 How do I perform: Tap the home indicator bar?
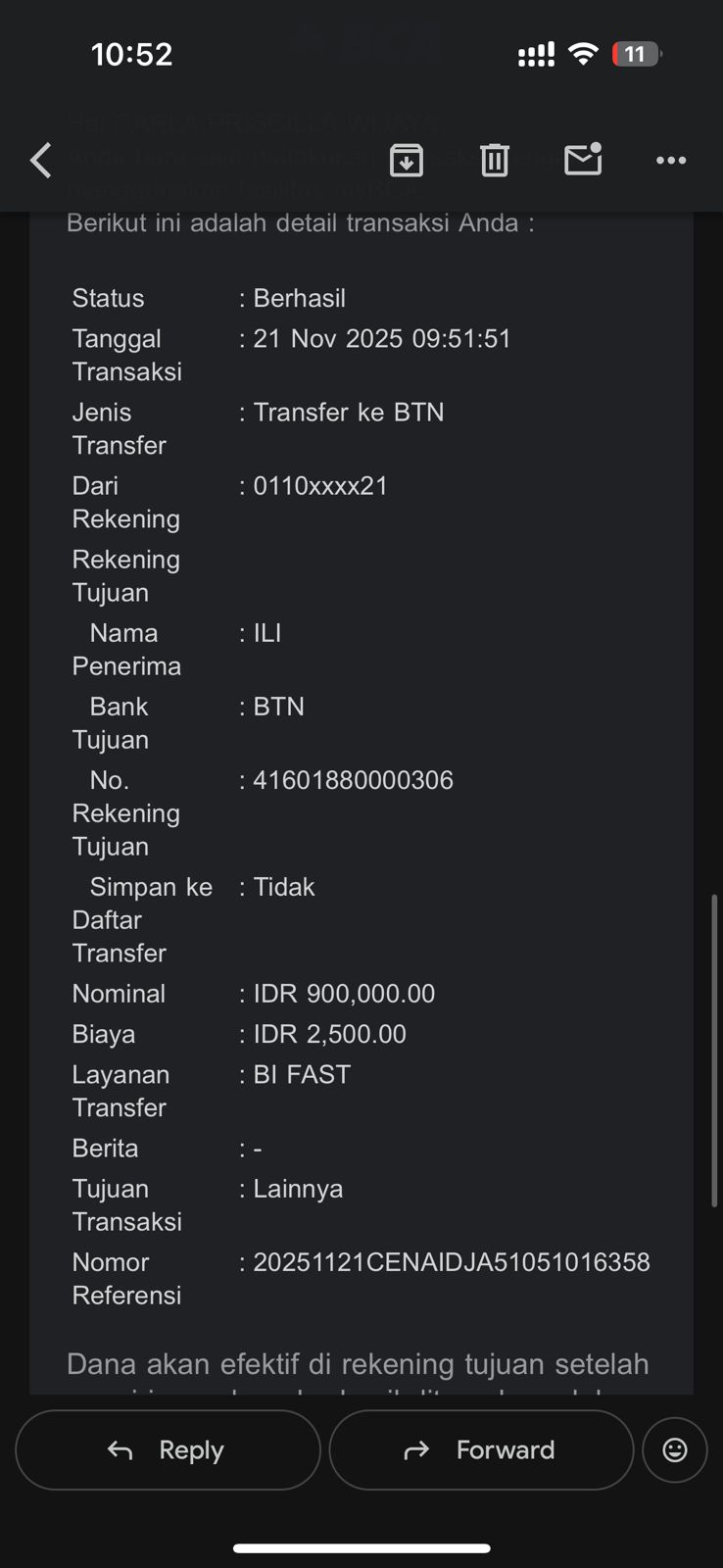[361, 1548]
